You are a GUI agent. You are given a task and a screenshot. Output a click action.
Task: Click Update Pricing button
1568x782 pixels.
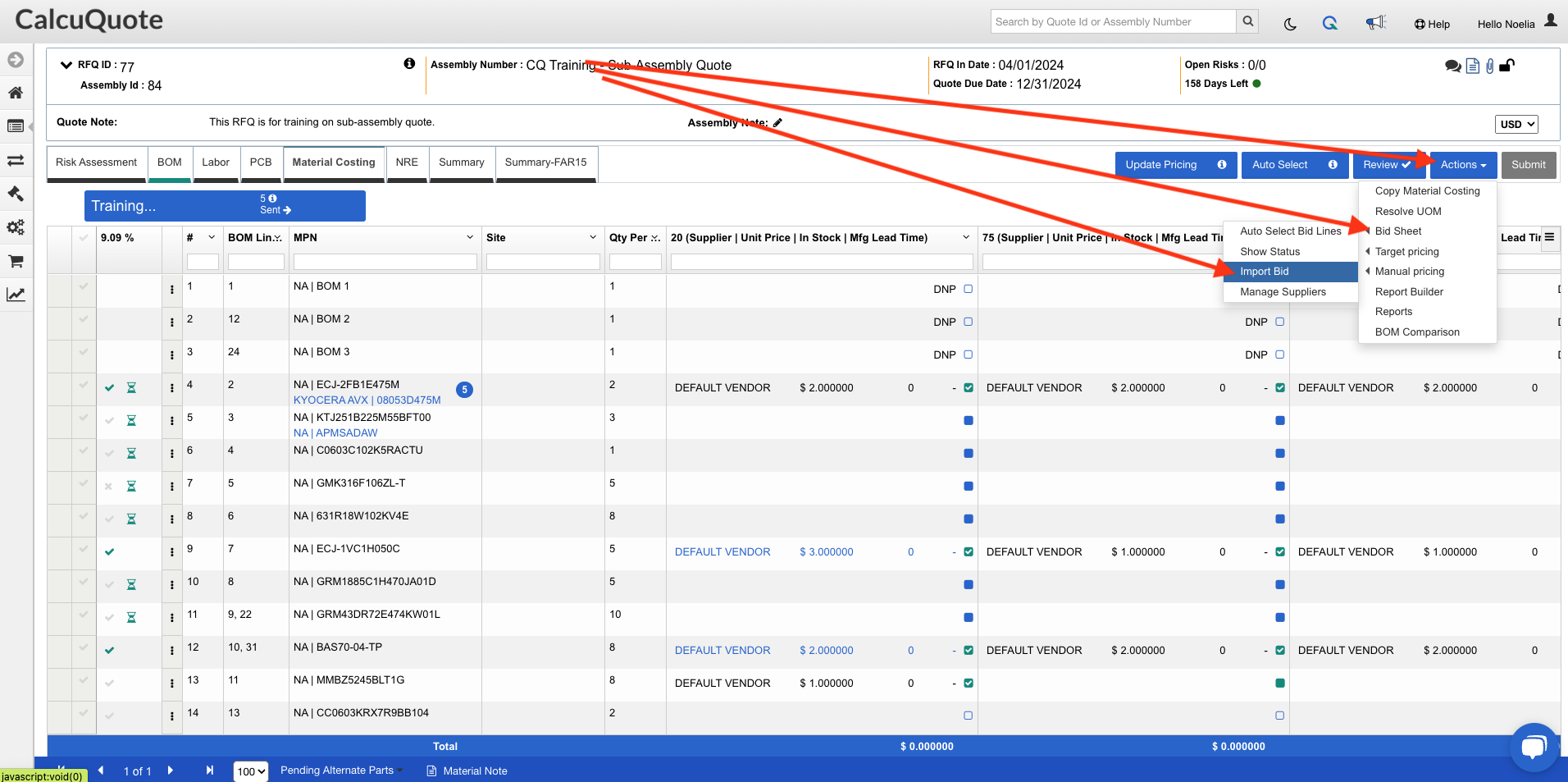point(1176,165)
